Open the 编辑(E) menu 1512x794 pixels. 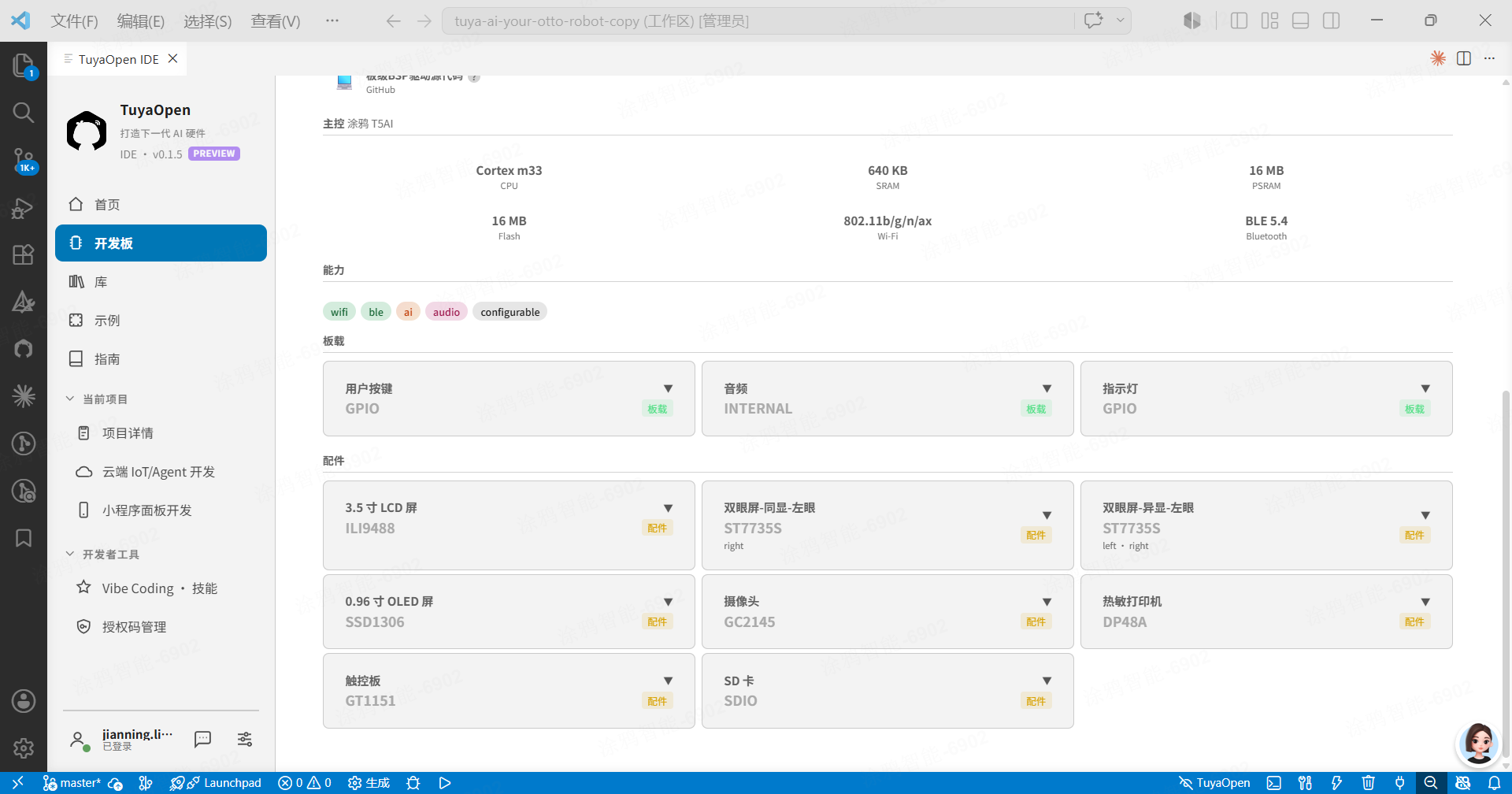(x=141, y=21)
